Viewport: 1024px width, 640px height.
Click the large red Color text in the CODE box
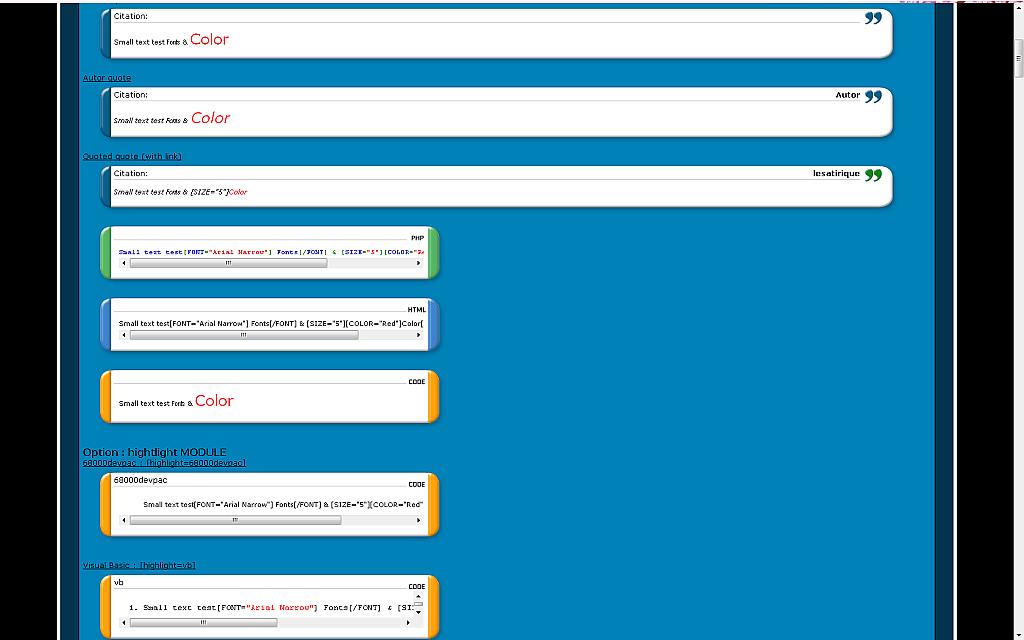tap(214, 401)
